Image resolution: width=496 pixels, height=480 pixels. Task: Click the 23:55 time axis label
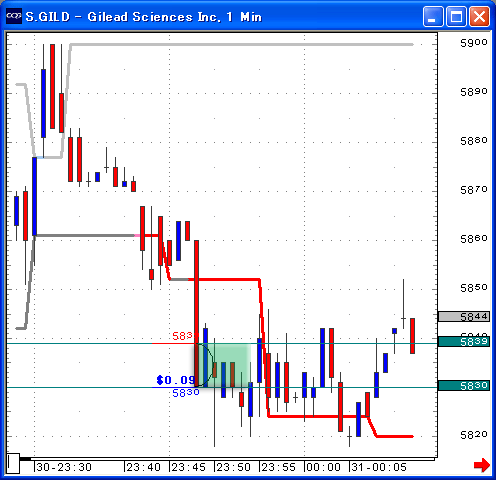(x=279, y=467)
